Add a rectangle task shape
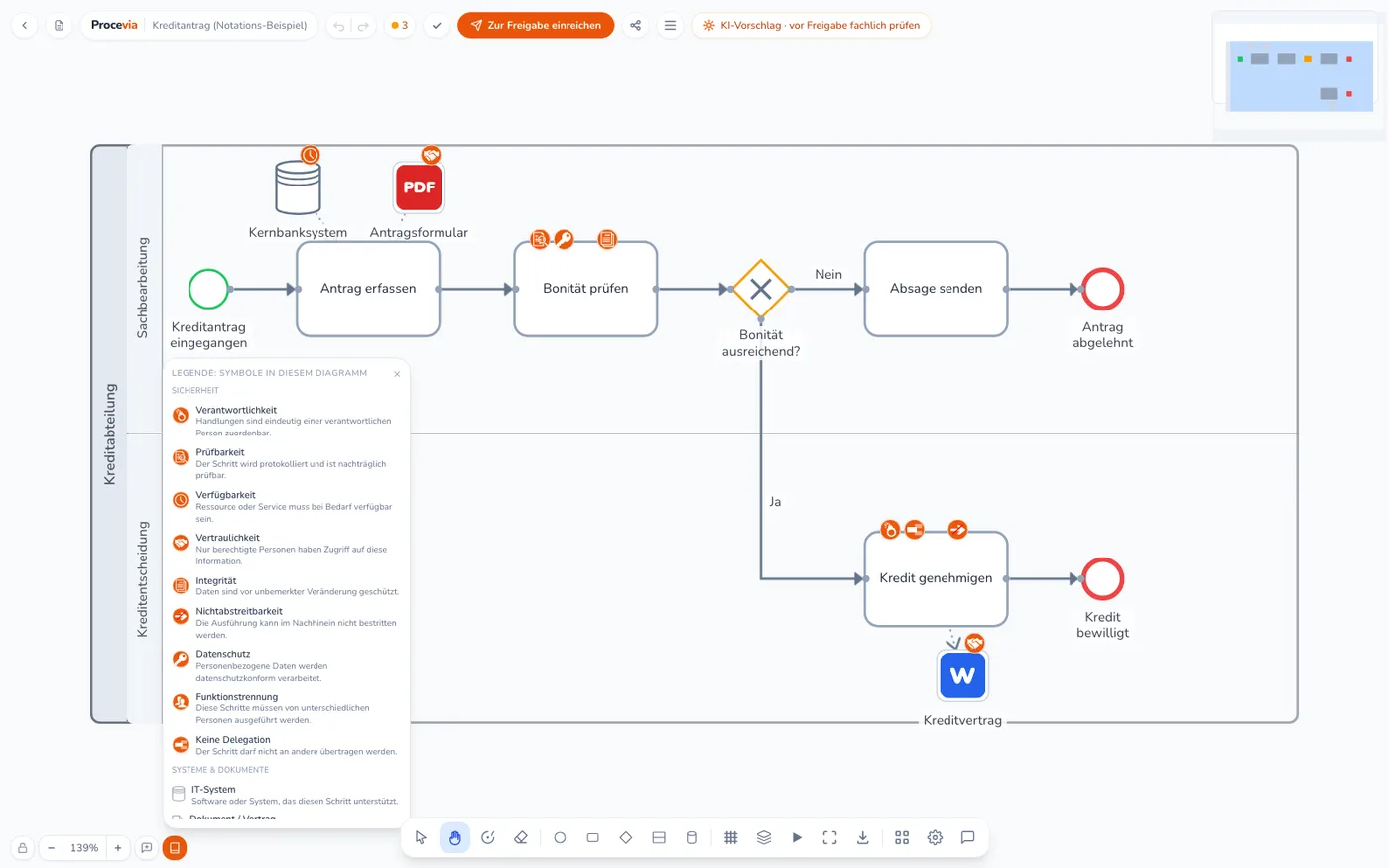The height and width of the screenshot is (868, 1389). (592, 838)
